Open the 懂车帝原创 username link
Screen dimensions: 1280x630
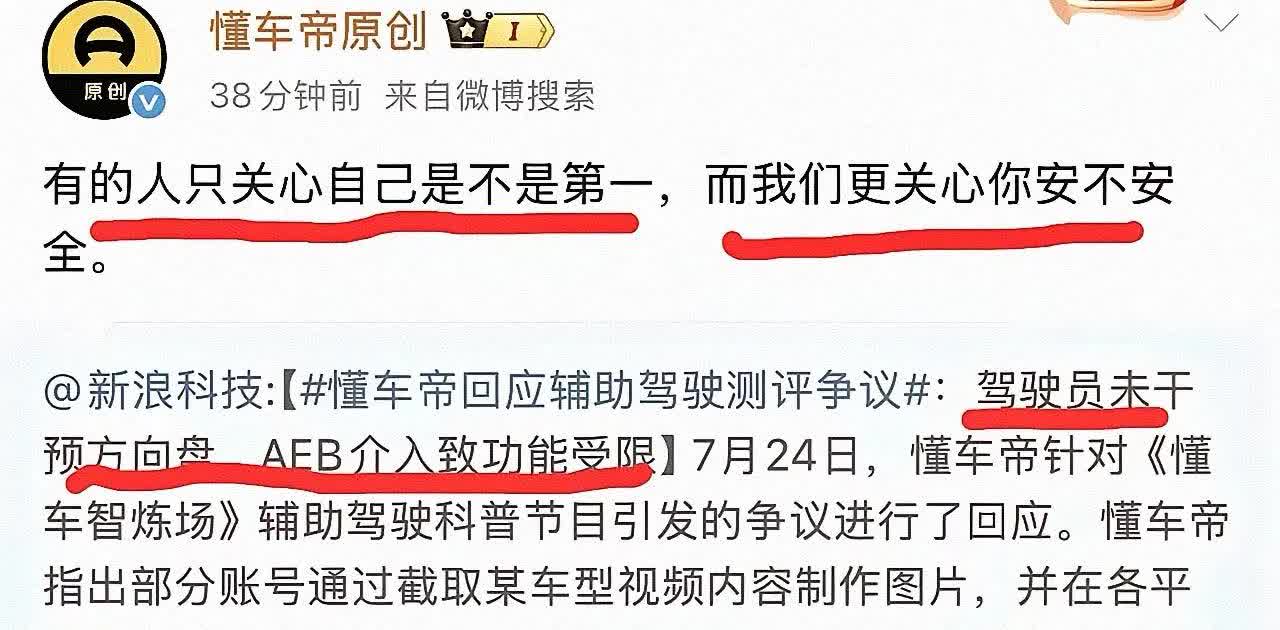(x=319, y=33)
